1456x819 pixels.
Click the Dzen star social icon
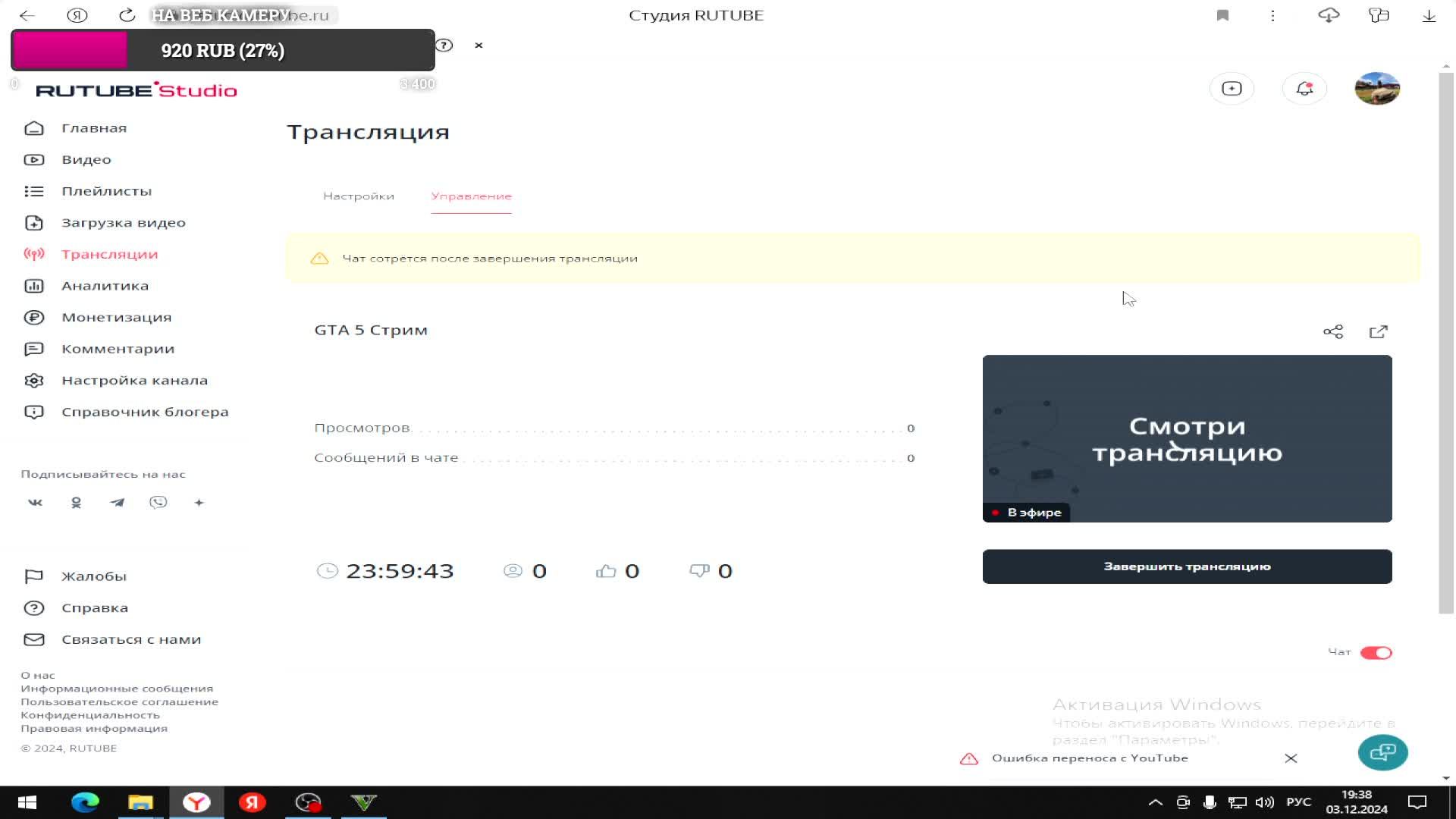click(x=199, y=502)
